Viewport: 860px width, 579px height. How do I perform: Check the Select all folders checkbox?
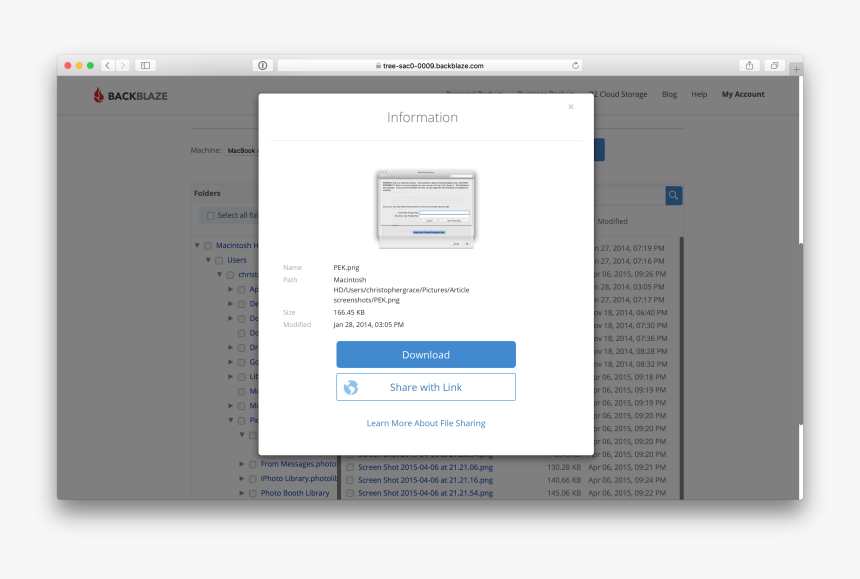(x=211, y=215)
